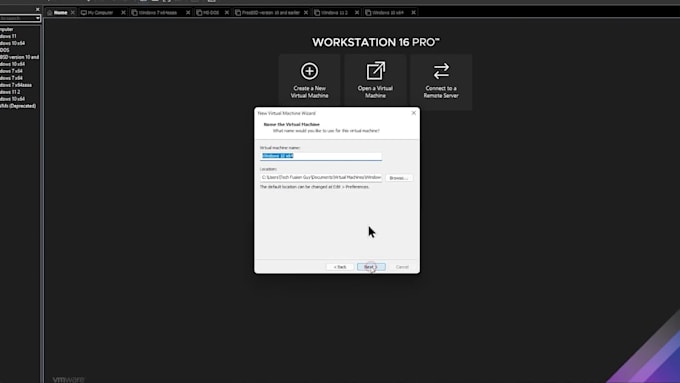Click the Virtual machine name field
The height and width of the screenshot is (383, 680).
[321, 156]
